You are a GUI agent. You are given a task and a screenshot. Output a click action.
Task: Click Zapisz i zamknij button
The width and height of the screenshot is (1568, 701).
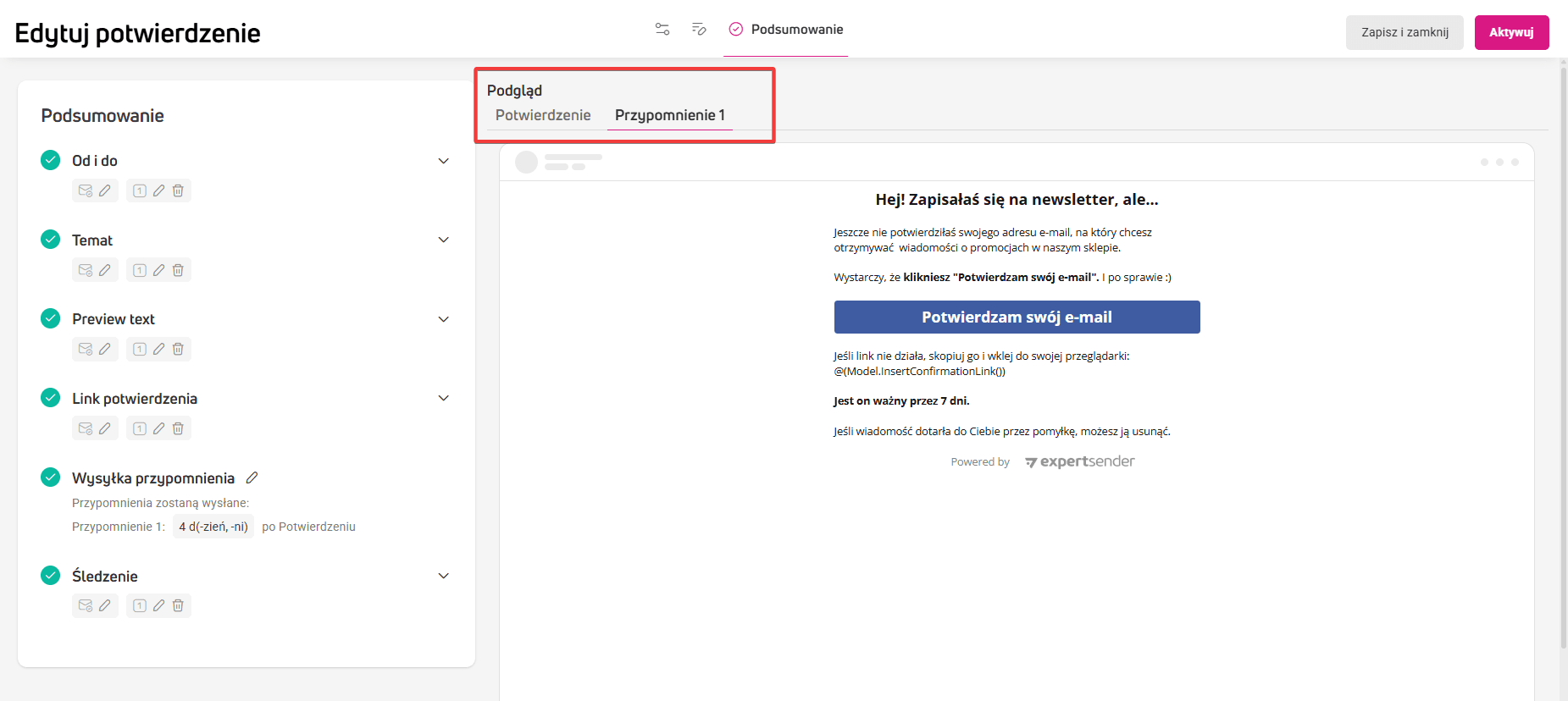tap(1405, 32)
